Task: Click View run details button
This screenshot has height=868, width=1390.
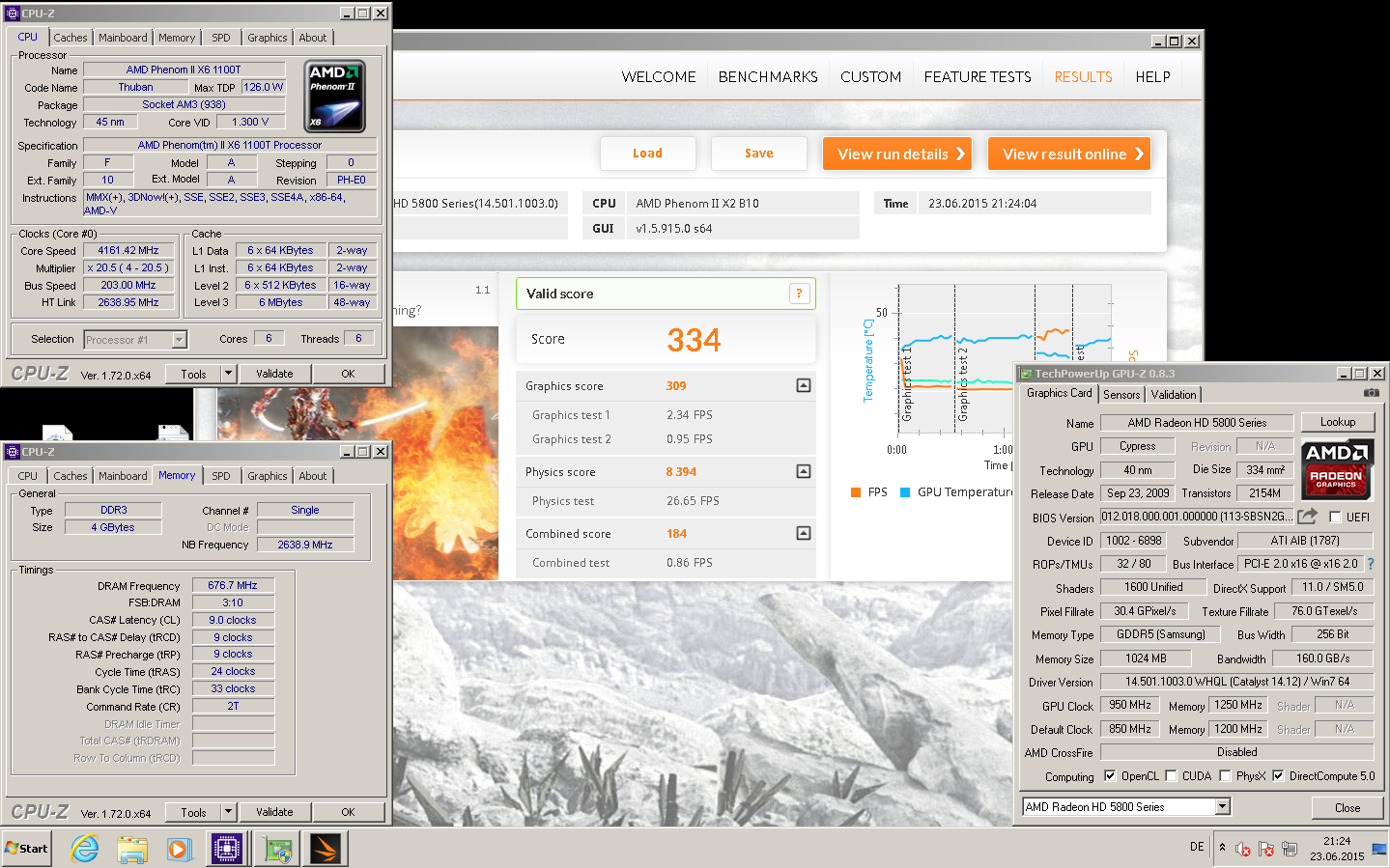Action: pyautogui.click(x=897, y=154)
